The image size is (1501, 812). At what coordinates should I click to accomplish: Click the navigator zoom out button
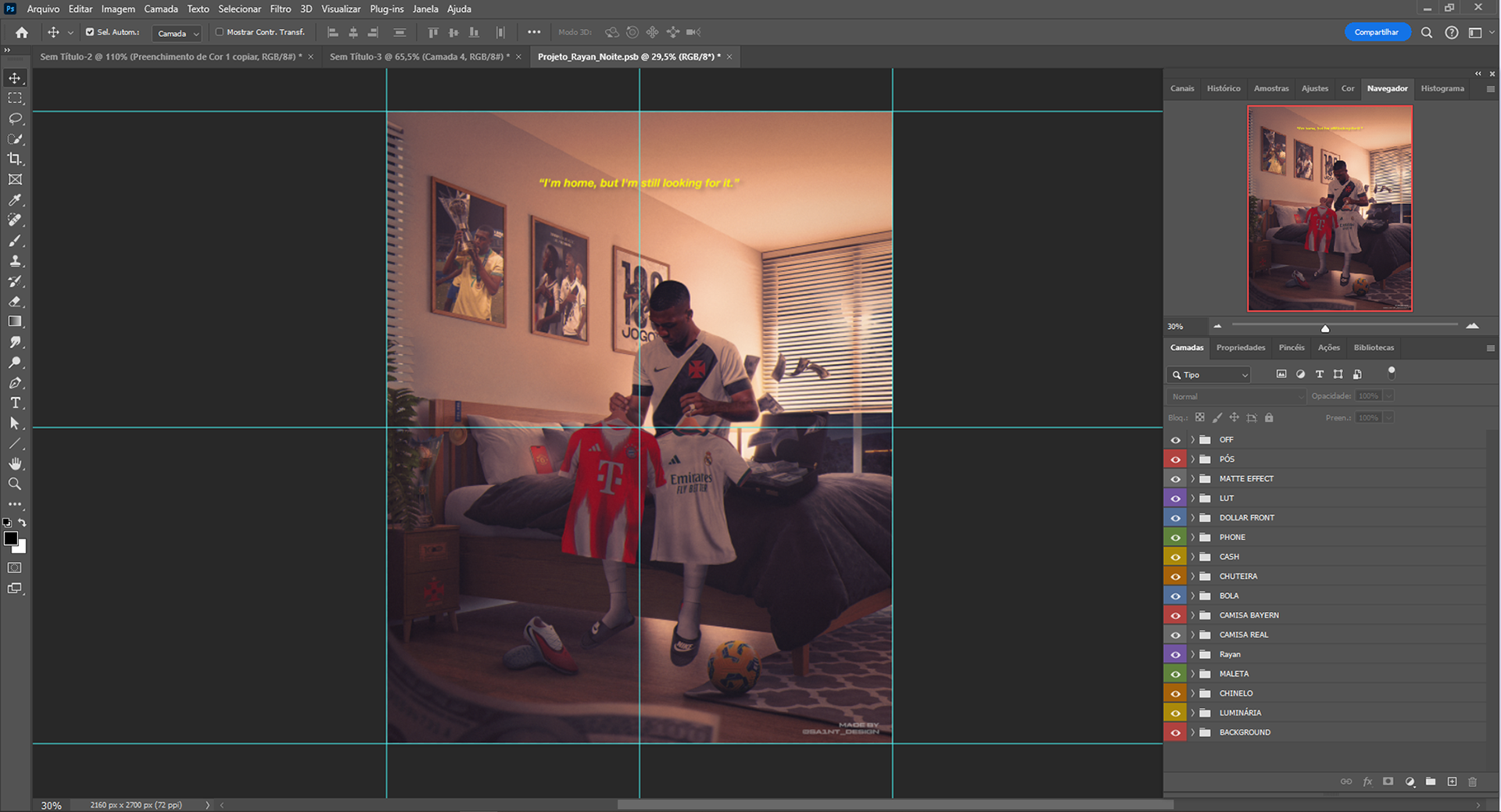1217,325
